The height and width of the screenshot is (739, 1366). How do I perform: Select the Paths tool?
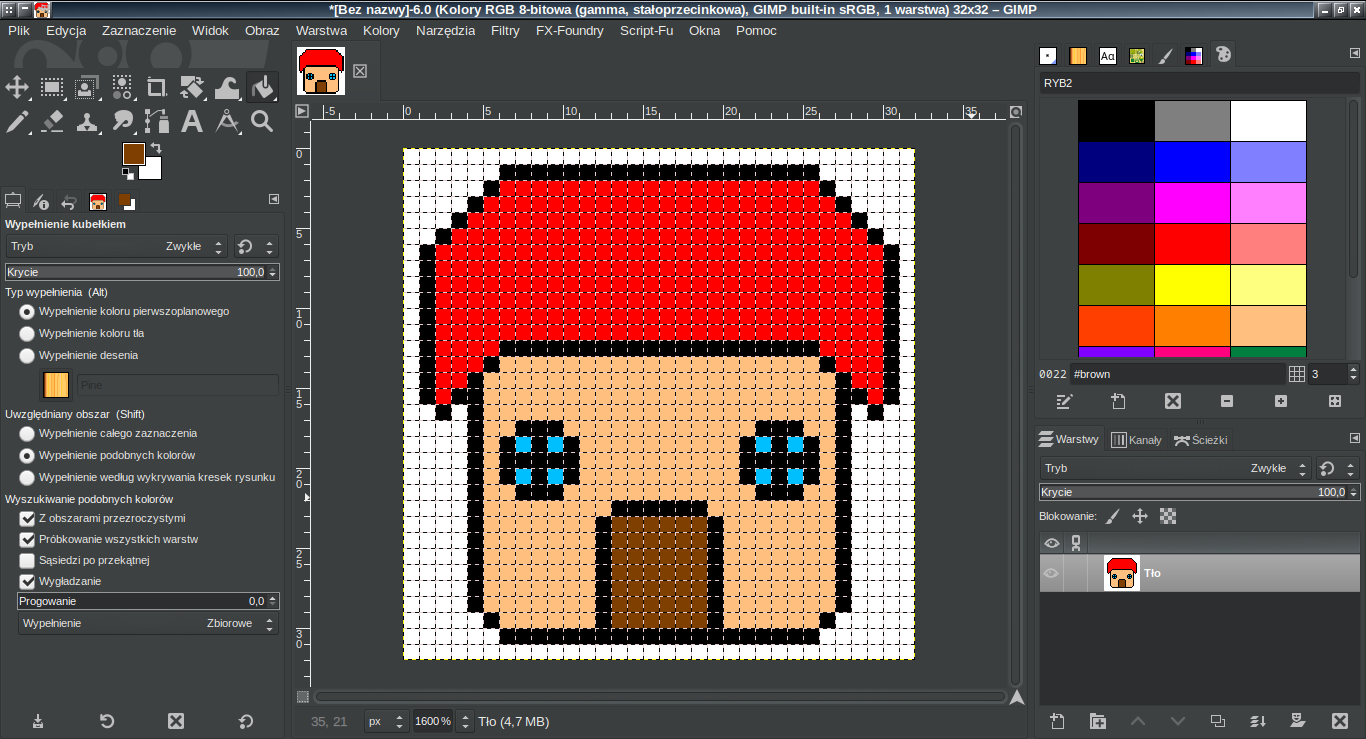157,122
